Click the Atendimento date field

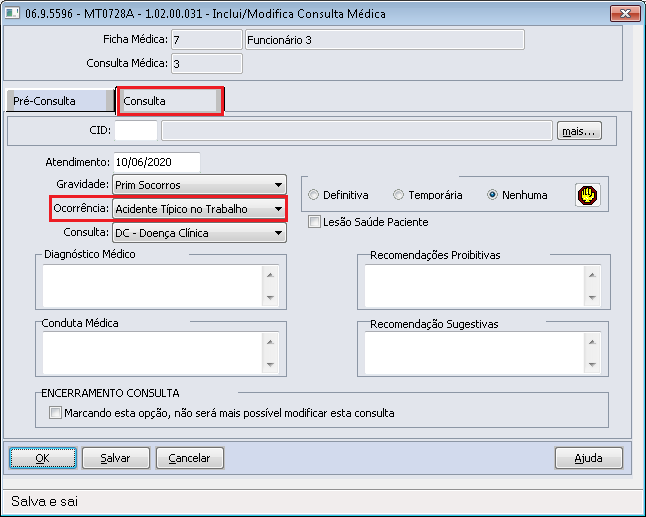click(157, 162)
